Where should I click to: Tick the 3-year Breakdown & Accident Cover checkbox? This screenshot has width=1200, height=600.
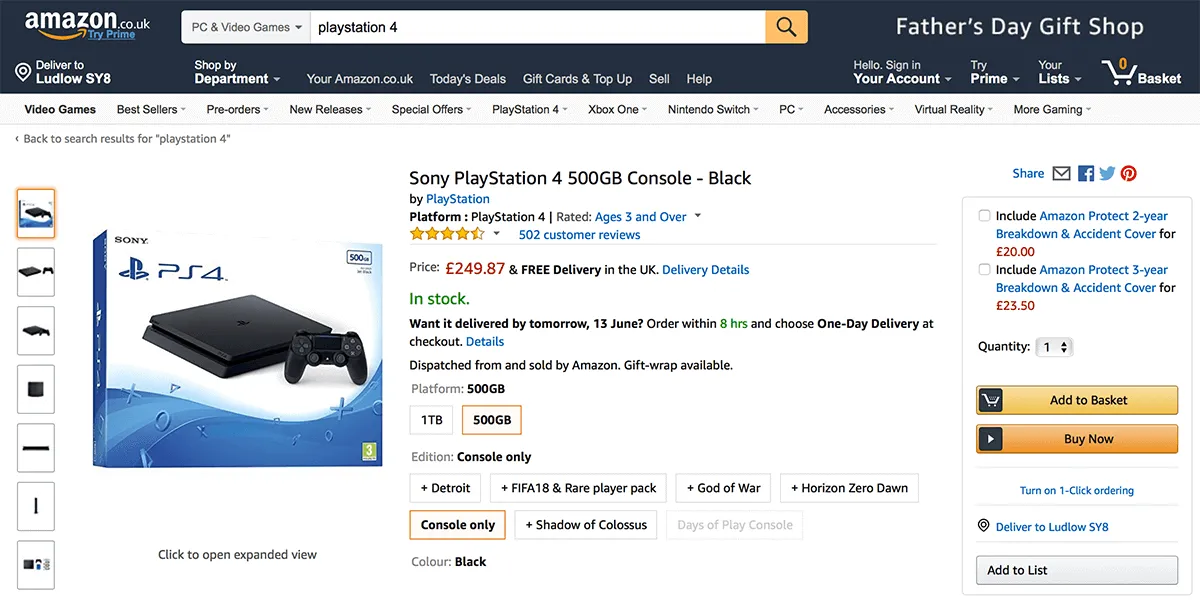(x=985, y=270)
